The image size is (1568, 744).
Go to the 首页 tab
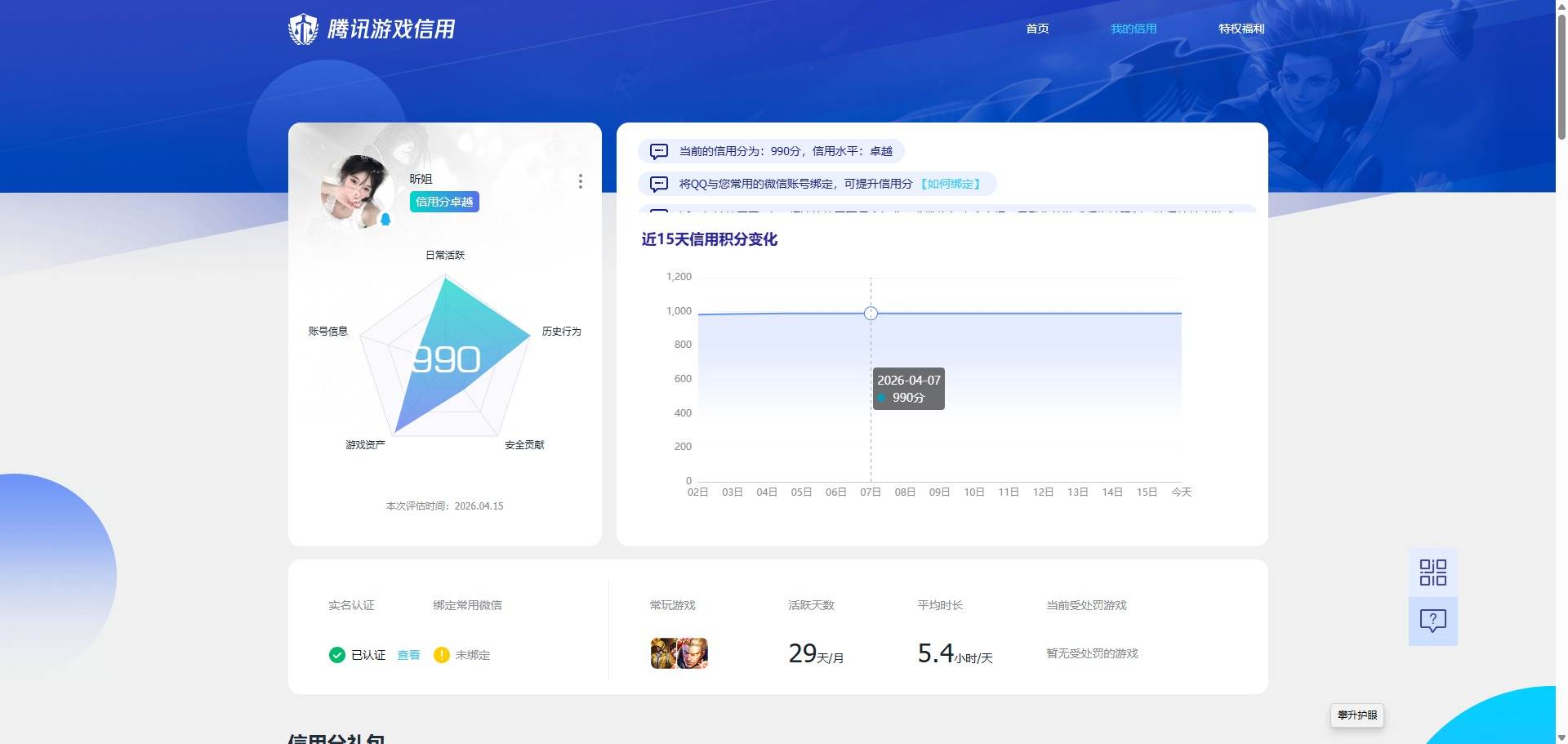coord(1037,29)
